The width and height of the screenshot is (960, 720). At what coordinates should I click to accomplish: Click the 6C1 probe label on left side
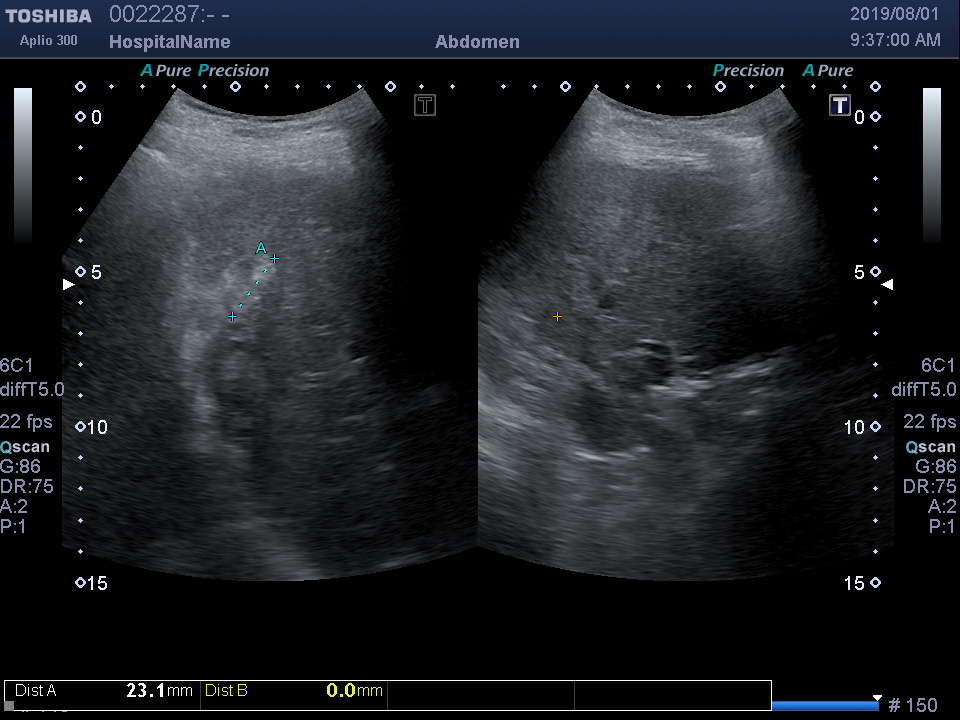[x=17, y=366]
